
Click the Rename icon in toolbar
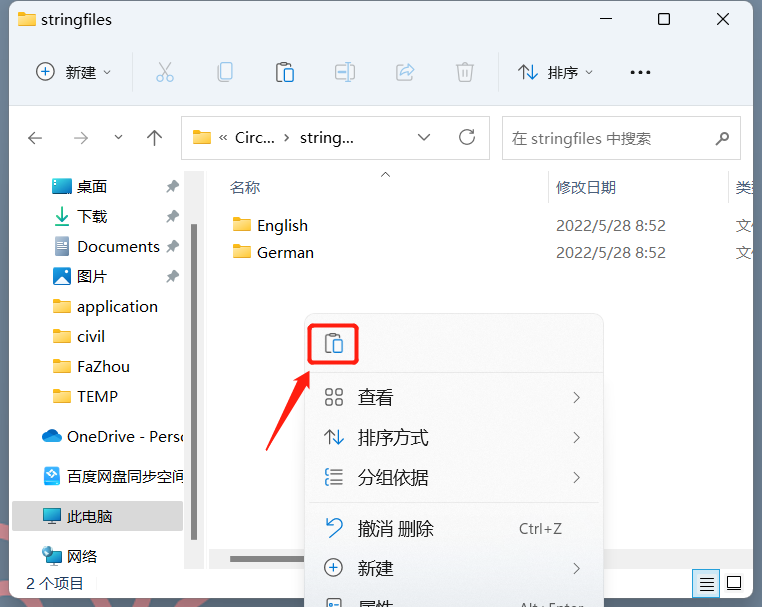coord(345,72)
